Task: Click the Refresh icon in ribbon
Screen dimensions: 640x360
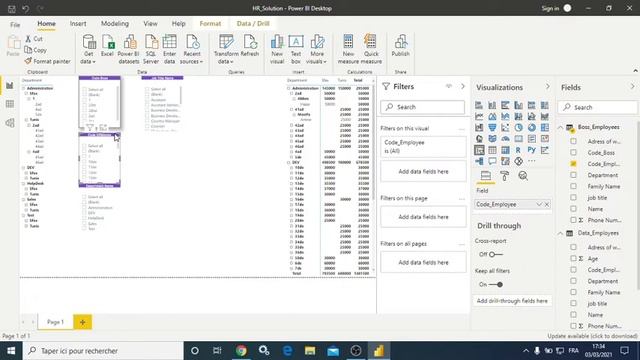Action: click(250, 46)
